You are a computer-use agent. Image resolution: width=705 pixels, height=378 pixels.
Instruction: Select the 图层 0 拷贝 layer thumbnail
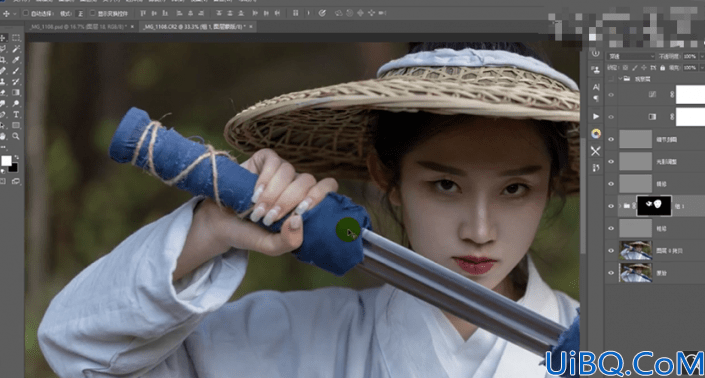click(x=635, y=250)
